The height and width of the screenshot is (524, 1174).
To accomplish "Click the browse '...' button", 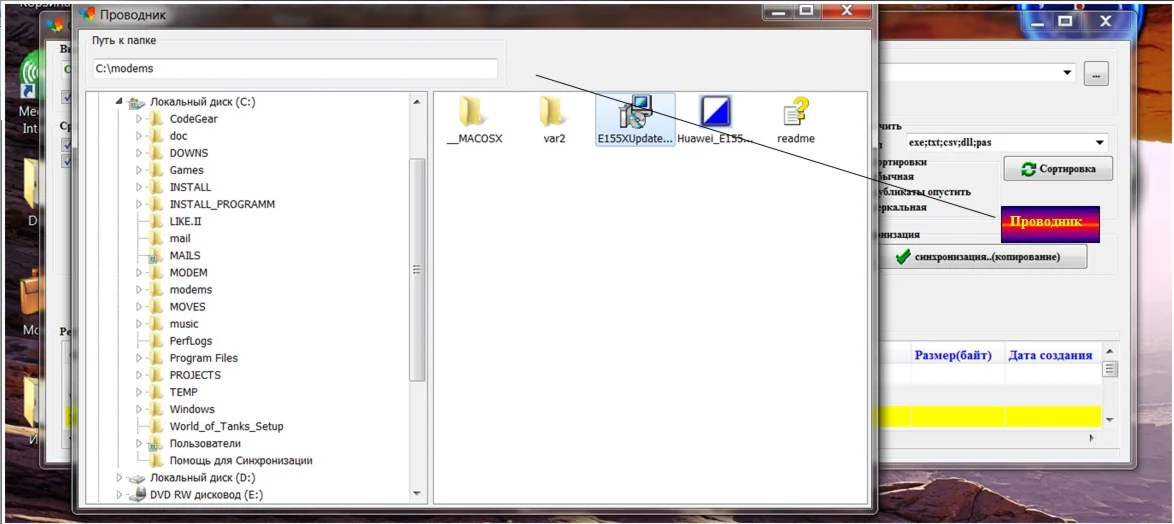I will pyautogui.click(x=1096, y=74).
